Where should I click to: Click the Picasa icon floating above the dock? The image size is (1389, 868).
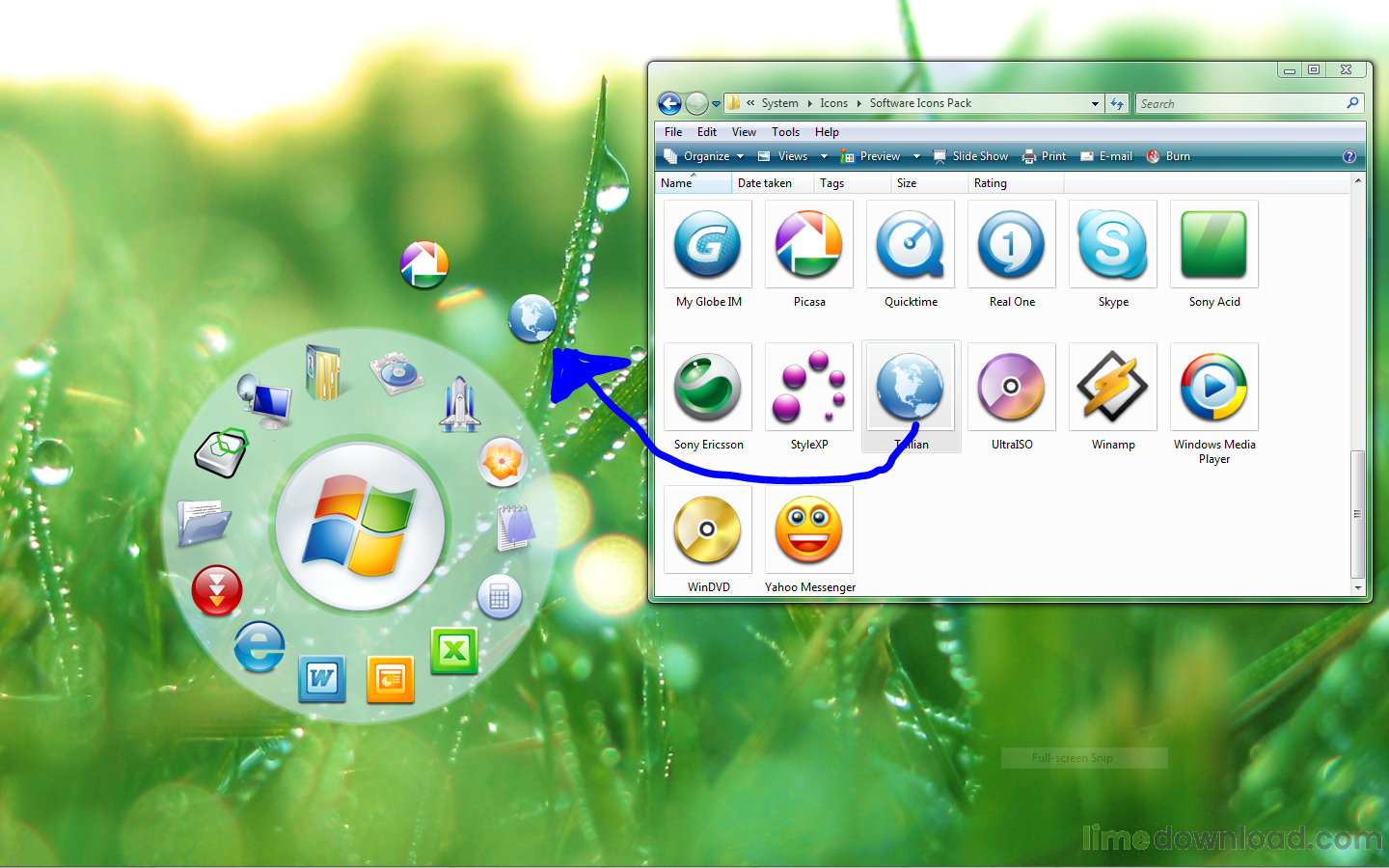pos(424,264)
